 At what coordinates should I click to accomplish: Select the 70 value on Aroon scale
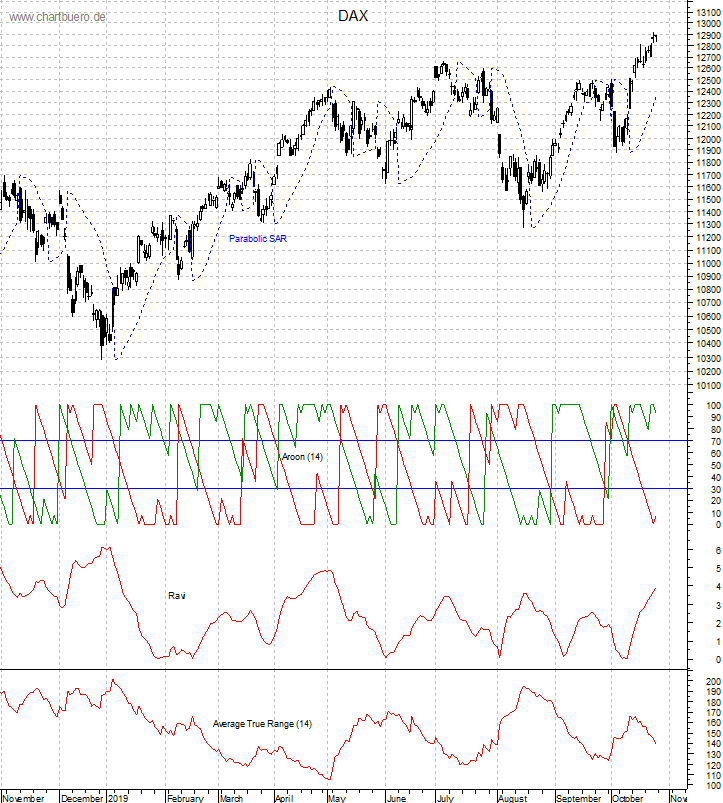(715, 441)
